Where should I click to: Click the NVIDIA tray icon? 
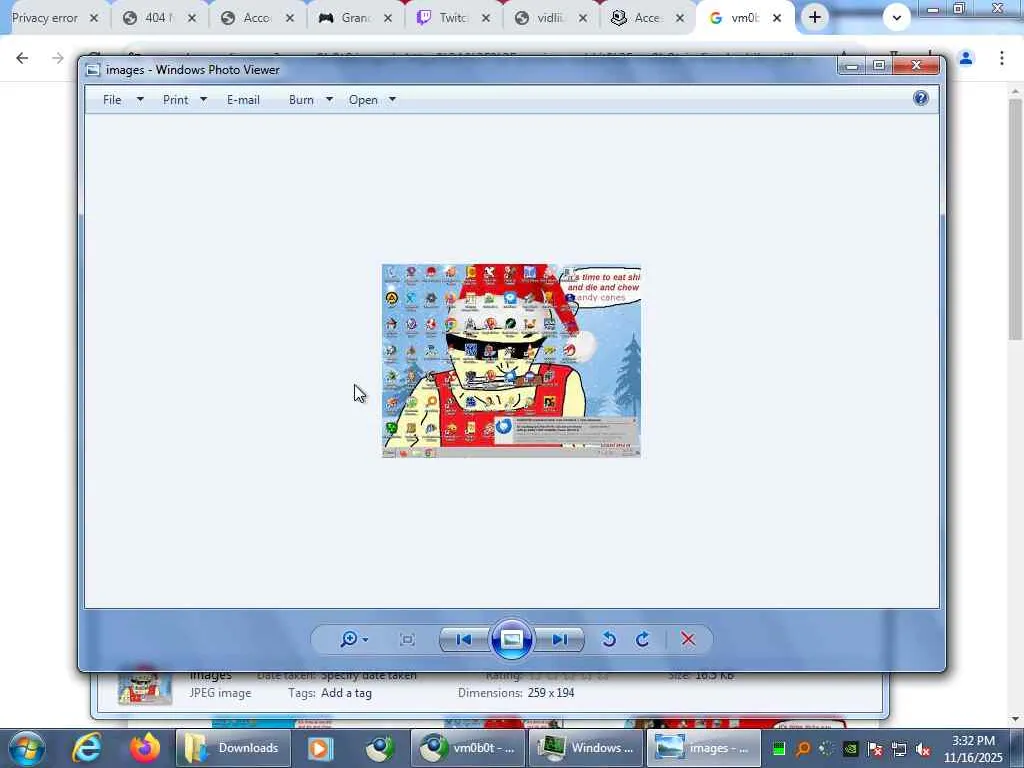point(850,749)
